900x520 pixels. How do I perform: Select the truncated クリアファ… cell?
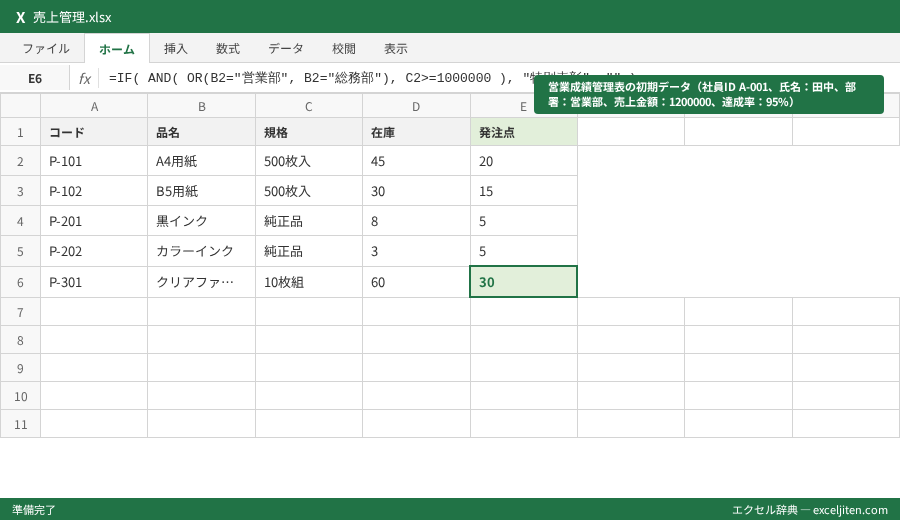[201, 282]
